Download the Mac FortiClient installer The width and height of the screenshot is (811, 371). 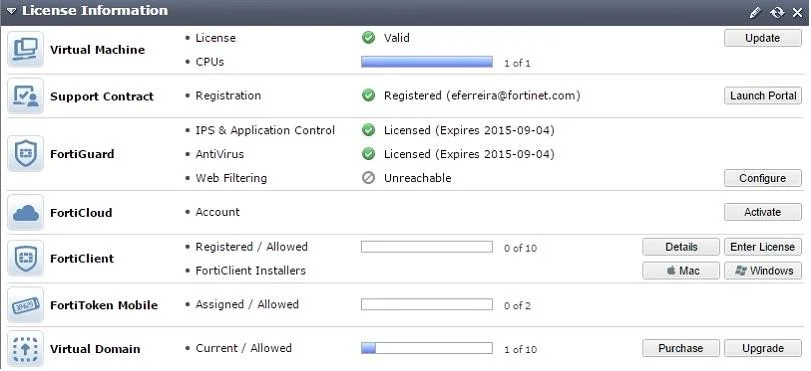[681, 271]
